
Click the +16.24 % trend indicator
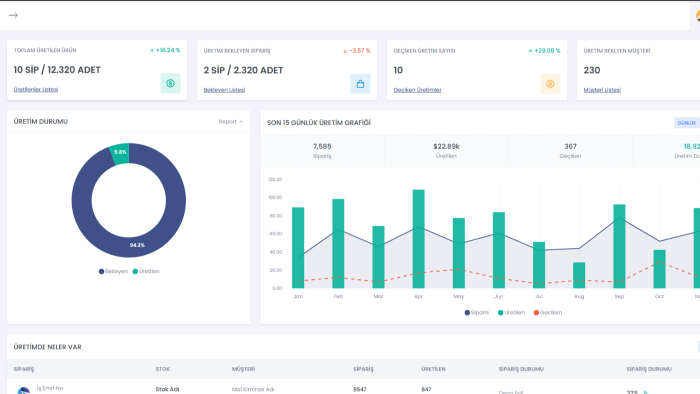pyautogui.click(x=165, y=50)
